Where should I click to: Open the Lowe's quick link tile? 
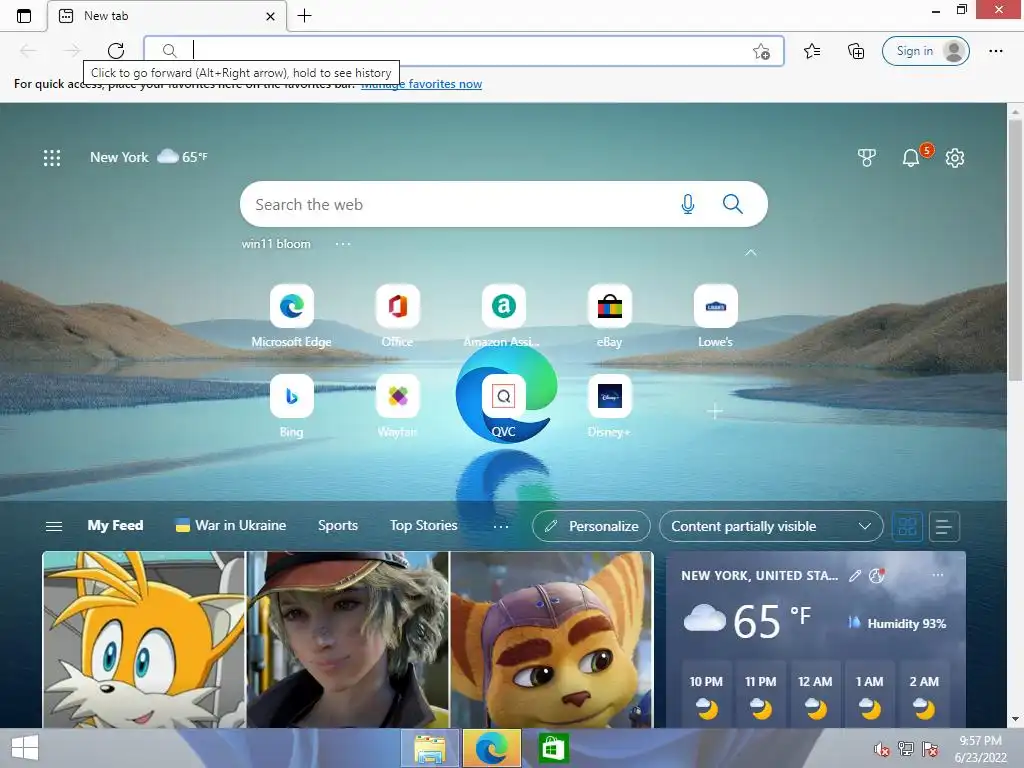coord(715,315)
